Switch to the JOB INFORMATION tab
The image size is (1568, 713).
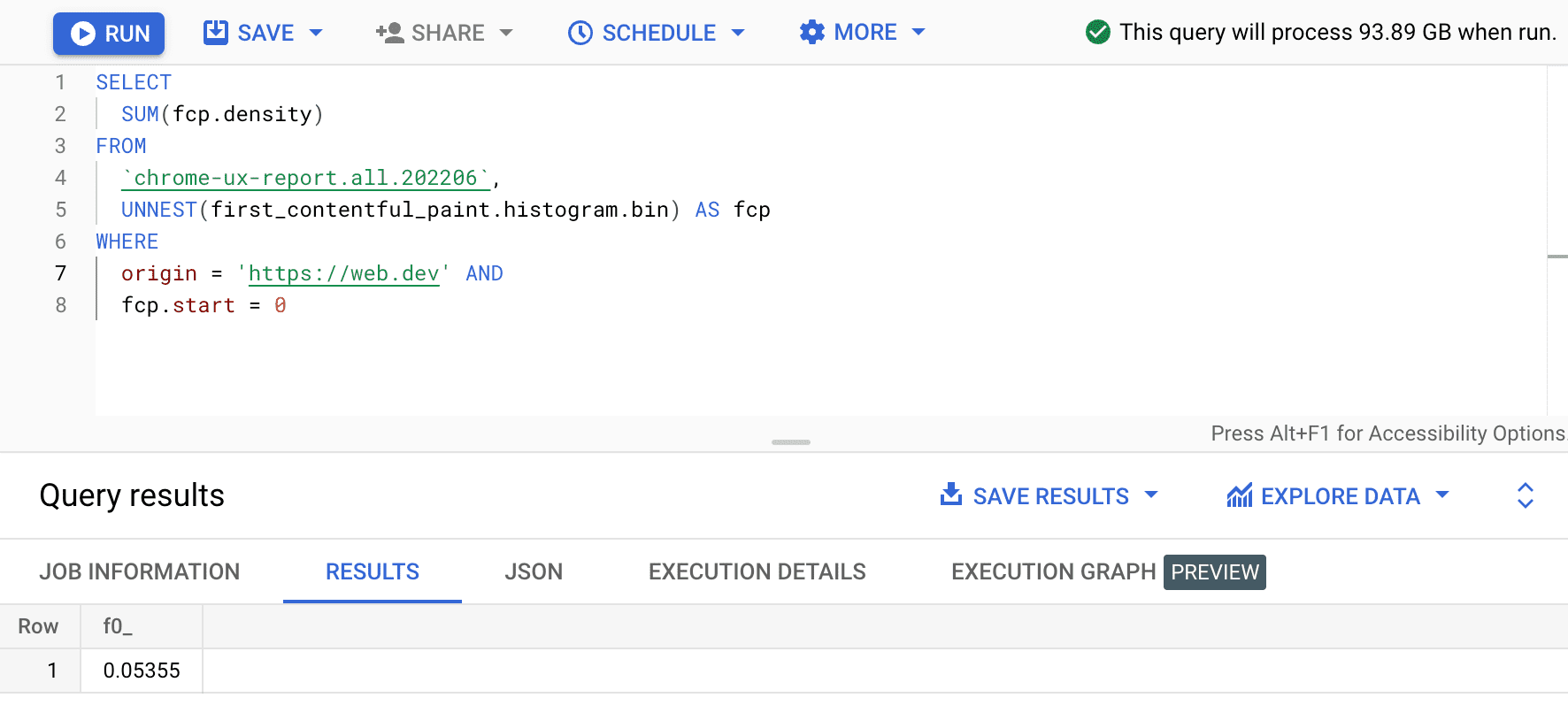click(140, 572)
